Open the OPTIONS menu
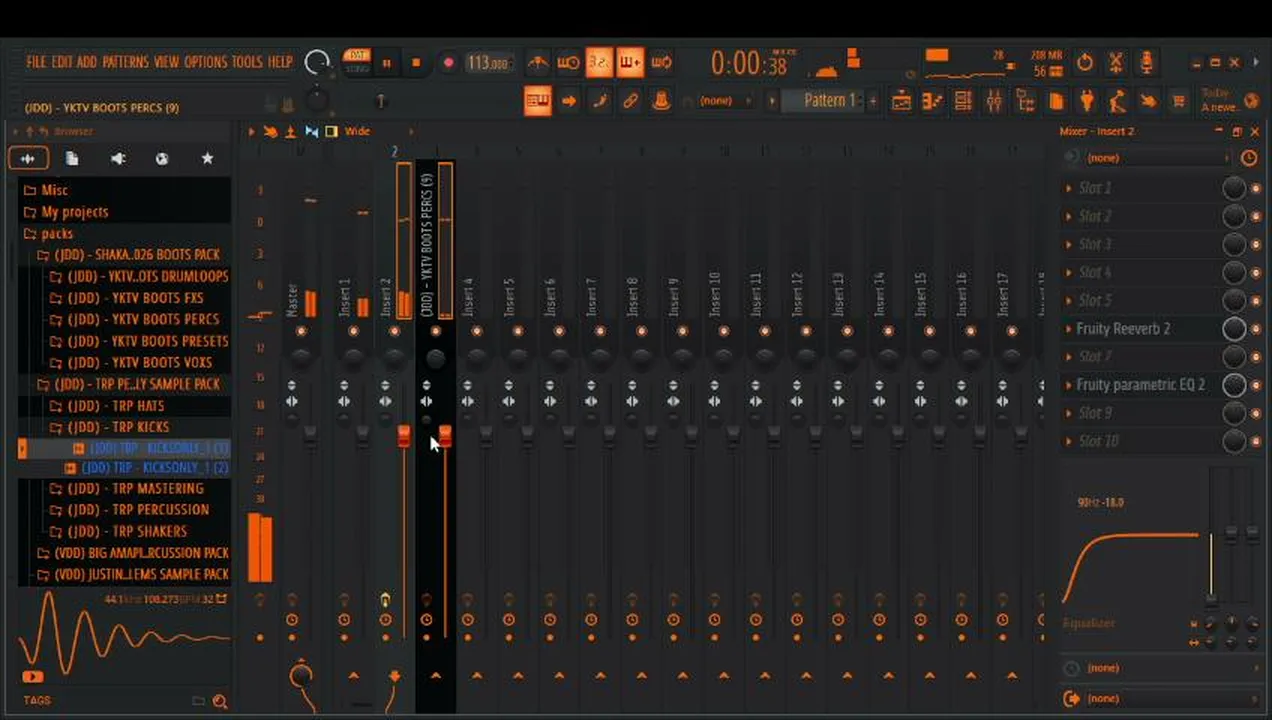Image resolution: width=1272 pixels, height=720 pixels. [206, 62]
